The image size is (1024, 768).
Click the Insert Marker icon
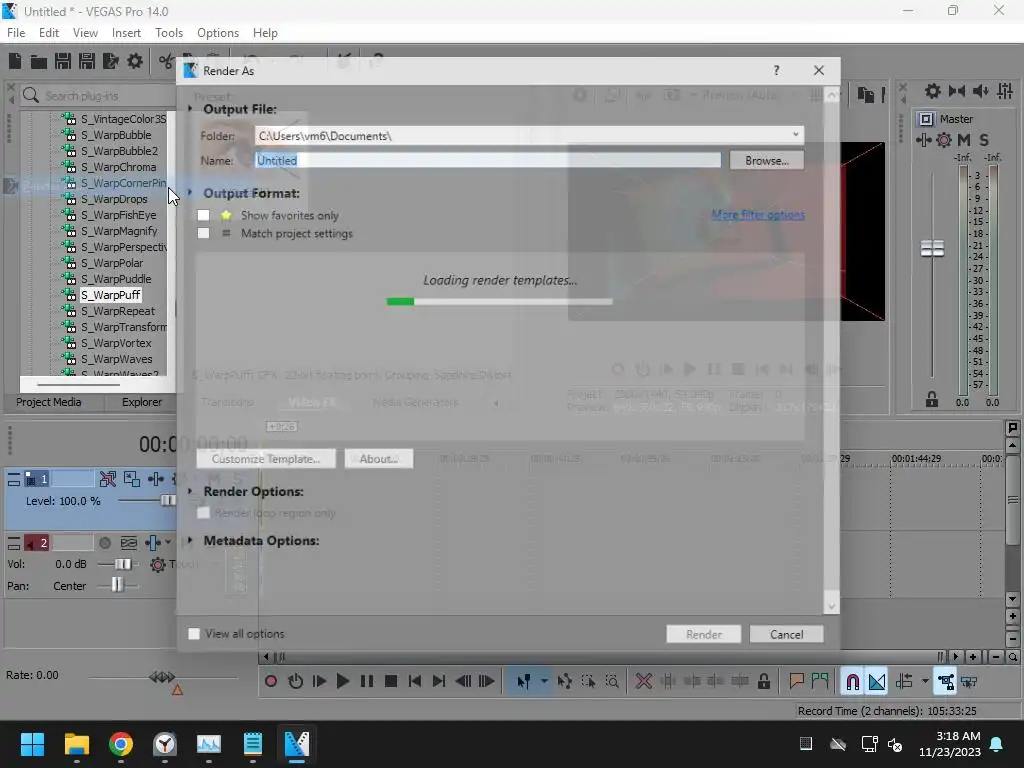tap(796, 682)
